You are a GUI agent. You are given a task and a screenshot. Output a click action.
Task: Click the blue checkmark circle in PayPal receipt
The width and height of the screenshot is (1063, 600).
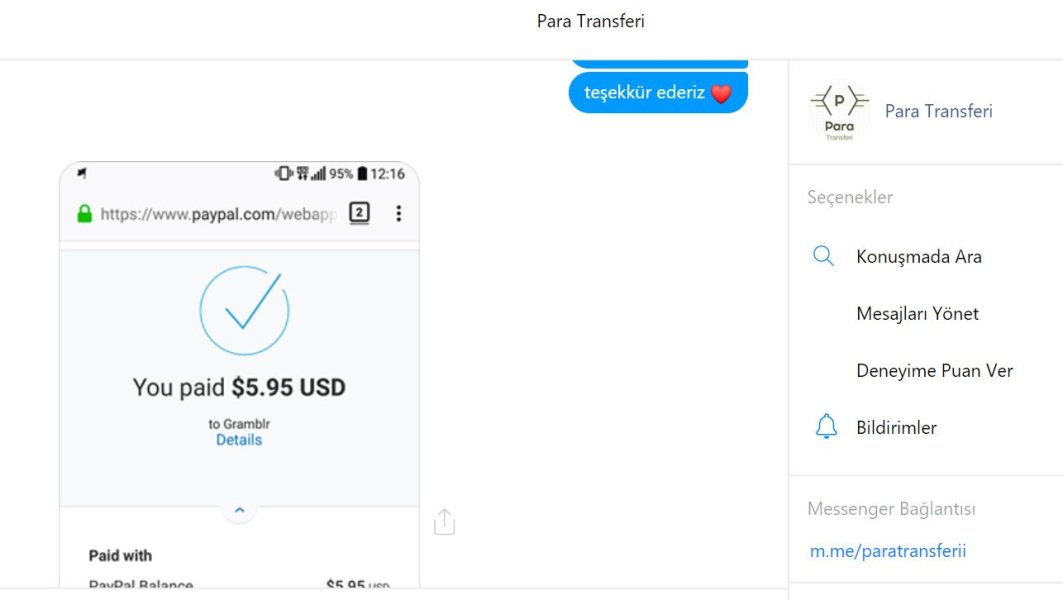pyautogui.click(x=244, y=310)
